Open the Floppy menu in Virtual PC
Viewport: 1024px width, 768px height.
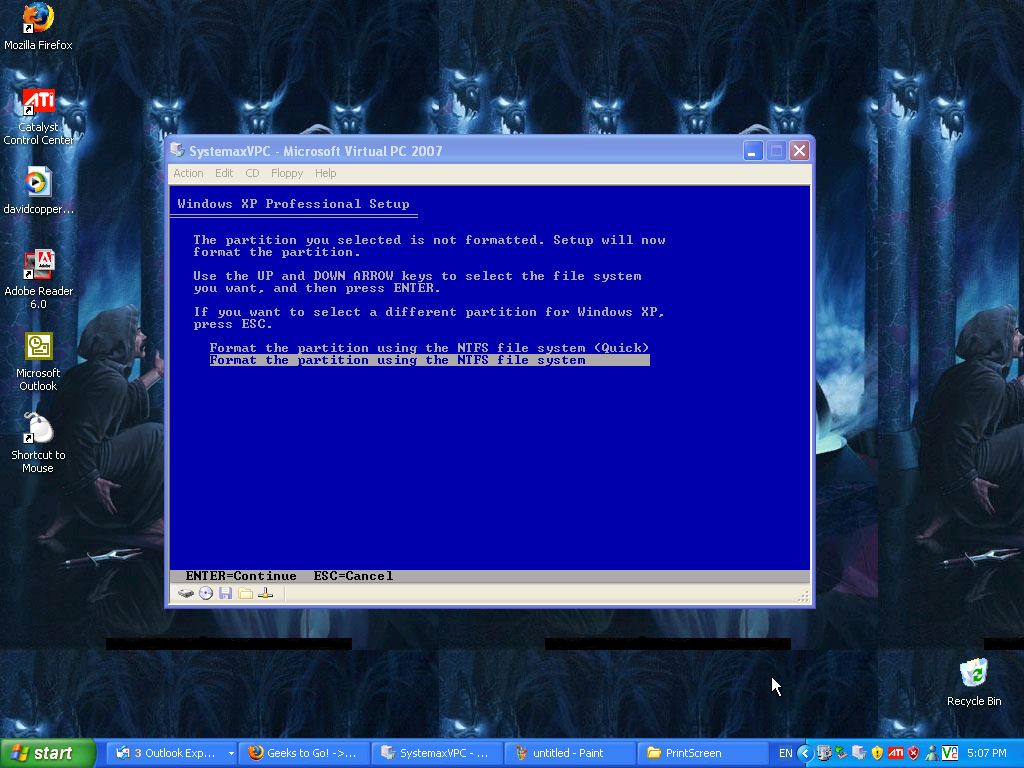[x=287, y=173]
